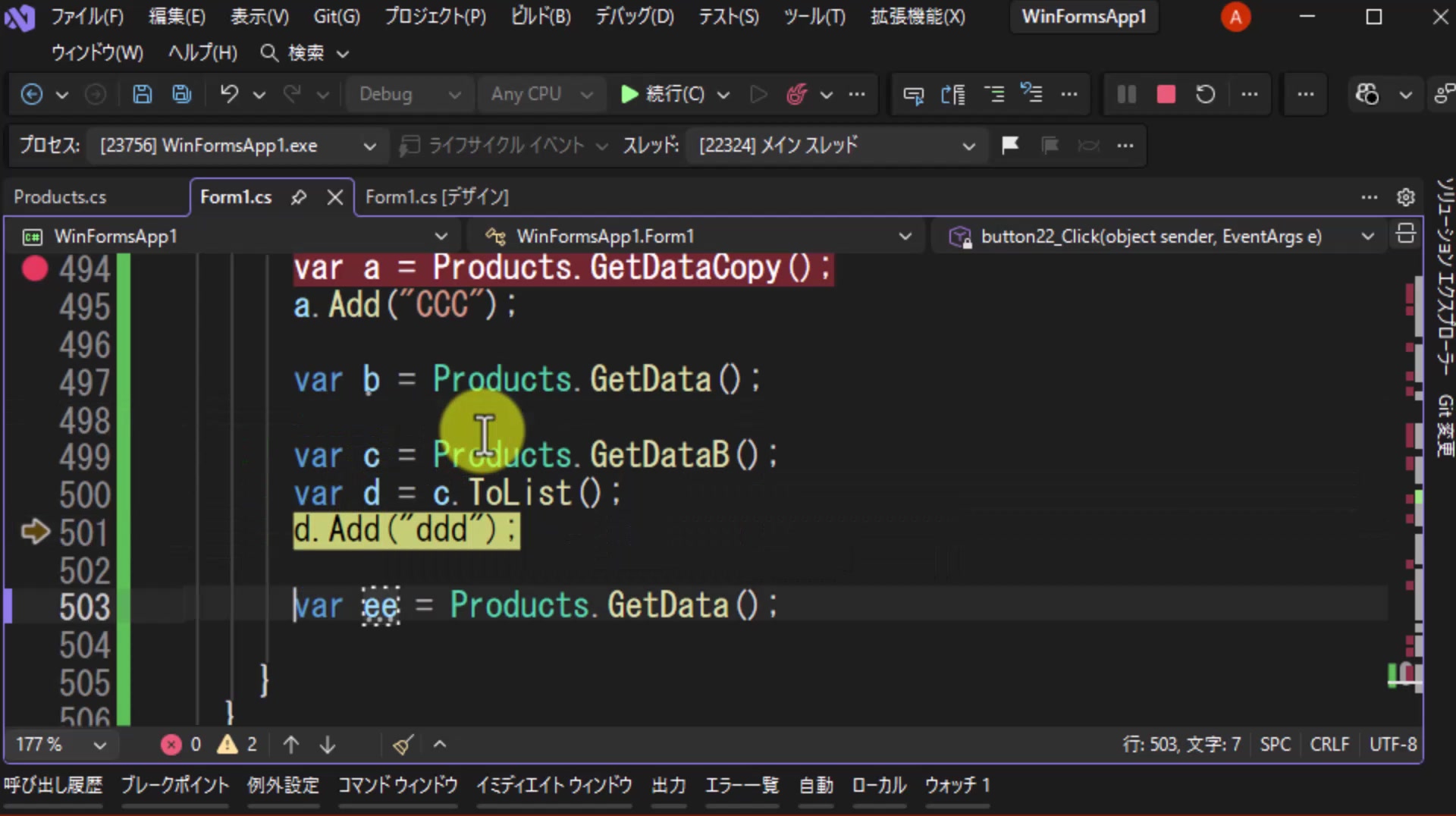Click the UTF-8 encoding indicator
This screenshot has height=816, width=1456.
(x=1393, y=744)
